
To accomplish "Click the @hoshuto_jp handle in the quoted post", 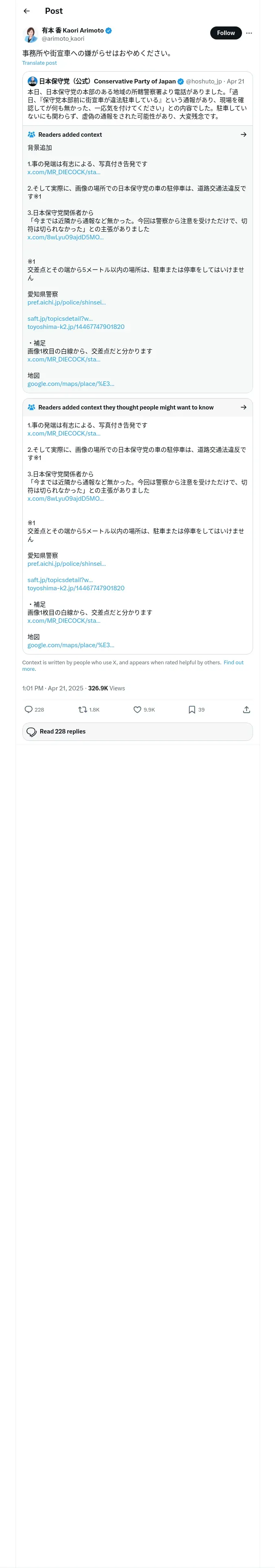I will 204,81.
